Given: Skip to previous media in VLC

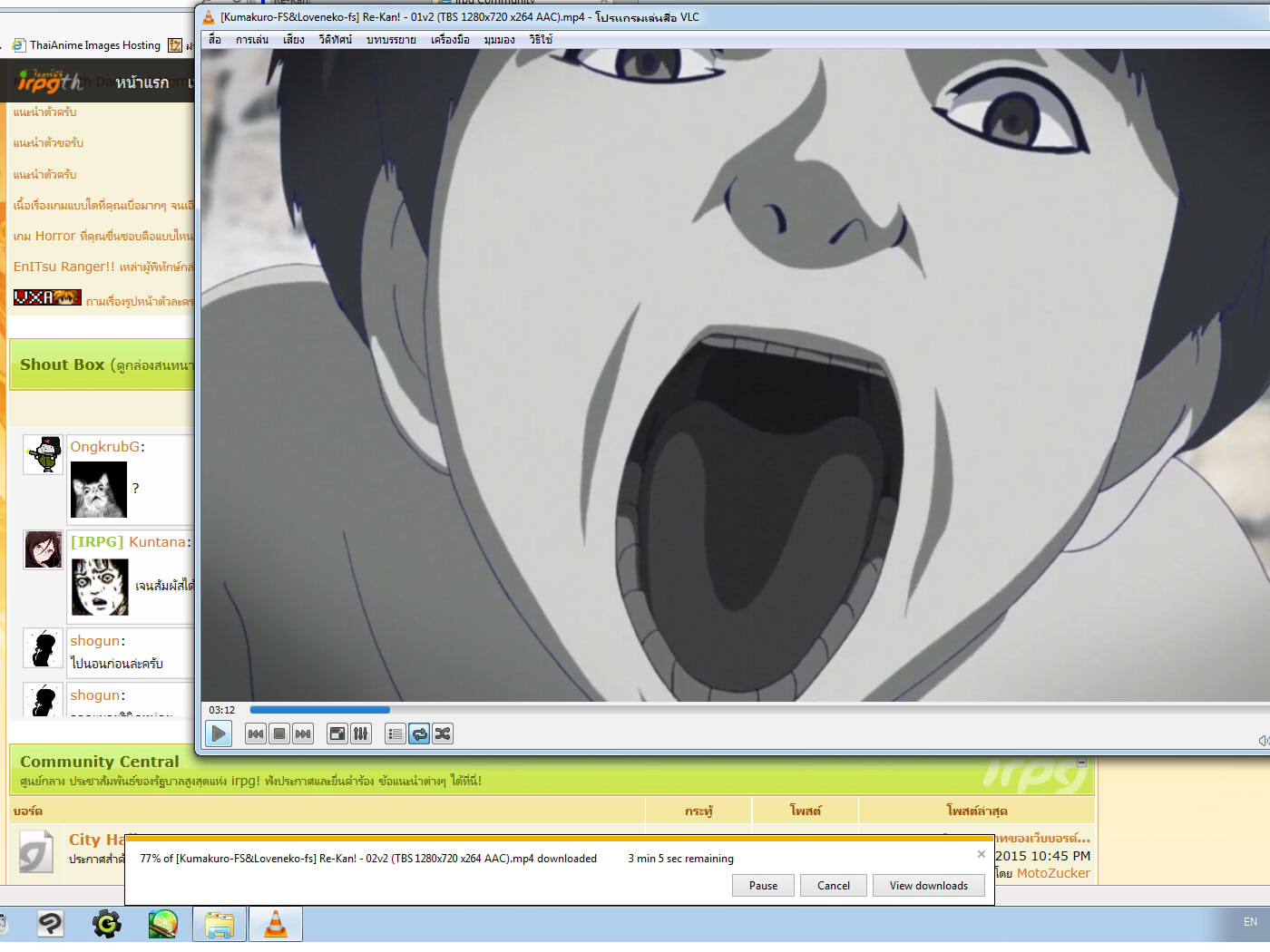Looking at the screenshot, I should coord(256,733).
